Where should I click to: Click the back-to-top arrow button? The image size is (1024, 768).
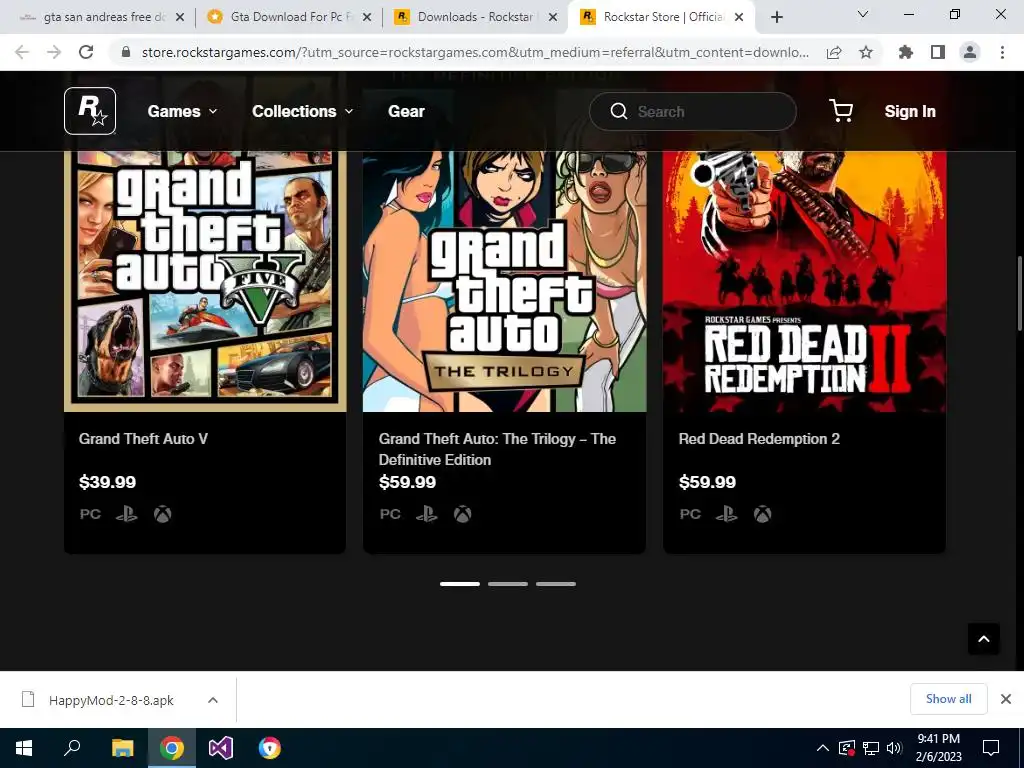point(984,639)
